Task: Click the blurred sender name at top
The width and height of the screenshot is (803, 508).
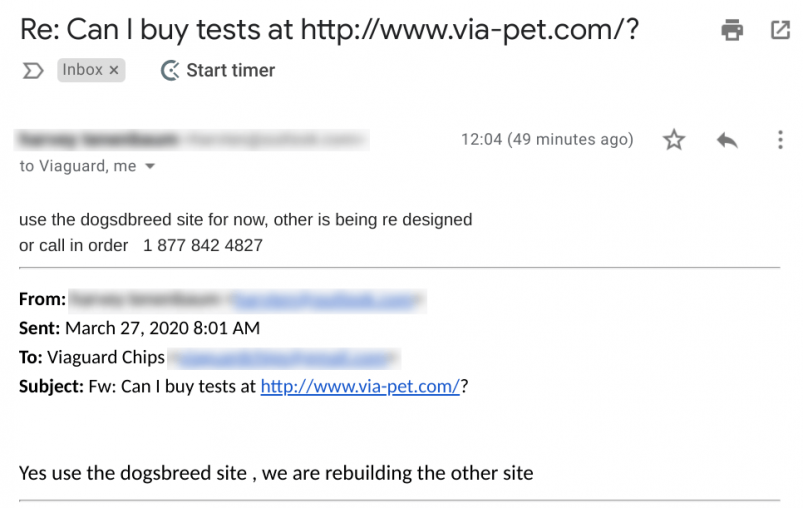Action: (97, 139)
